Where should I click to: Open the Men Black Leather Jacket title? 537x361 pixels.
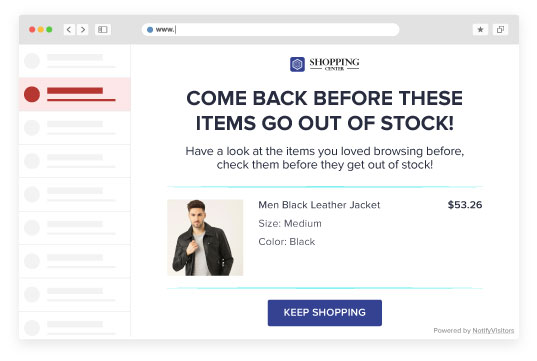tap(319, 205)
